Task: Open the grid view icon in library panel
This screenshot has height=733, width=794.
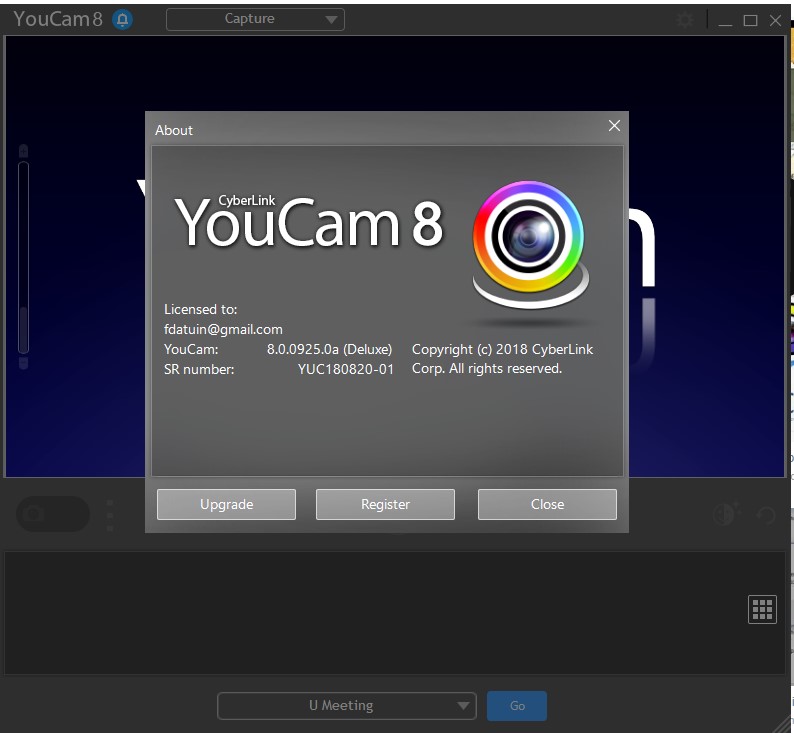Action: [762, 609]
